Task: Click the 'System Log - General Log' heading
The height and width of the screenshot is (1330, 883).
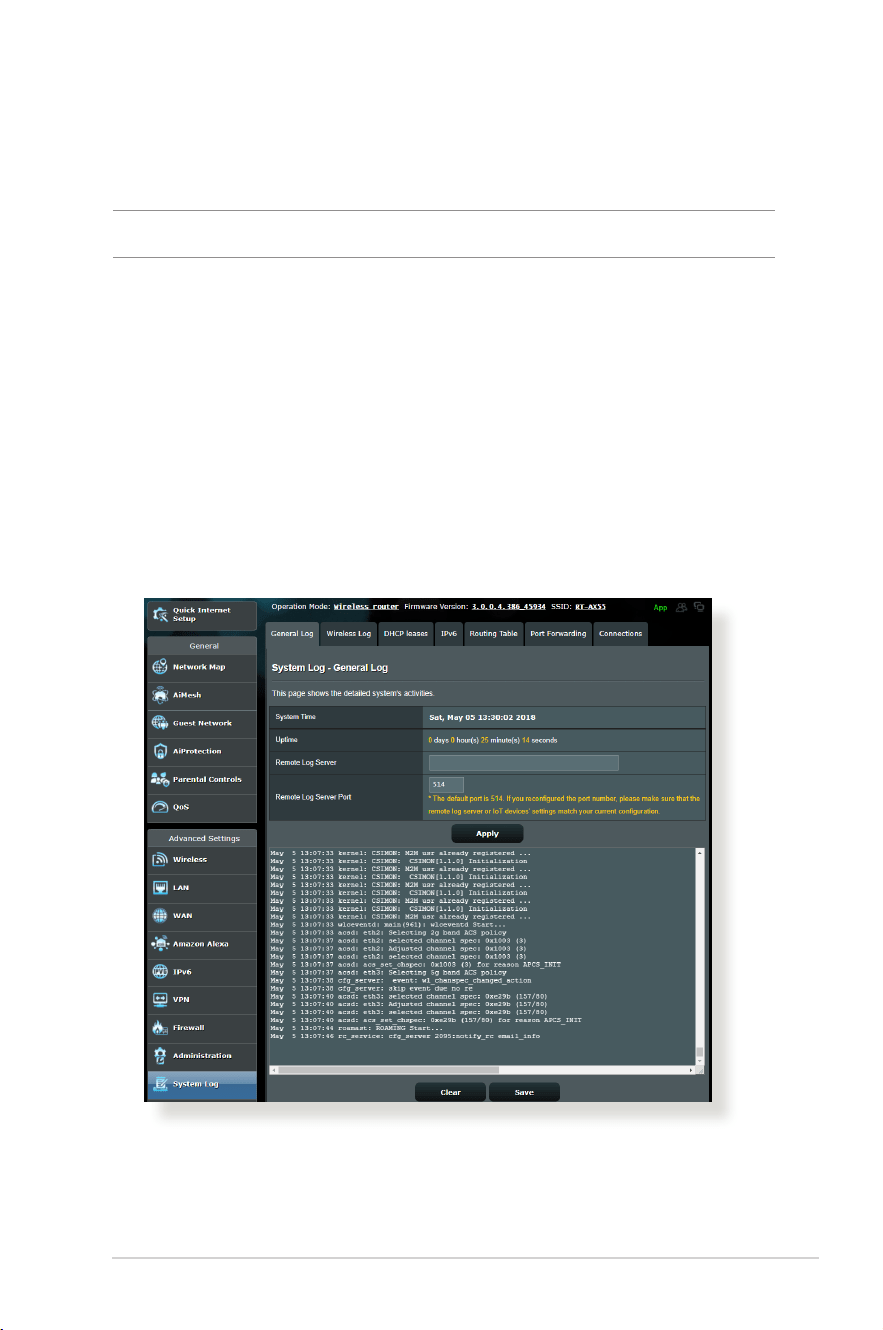Action: click(330, 667)
